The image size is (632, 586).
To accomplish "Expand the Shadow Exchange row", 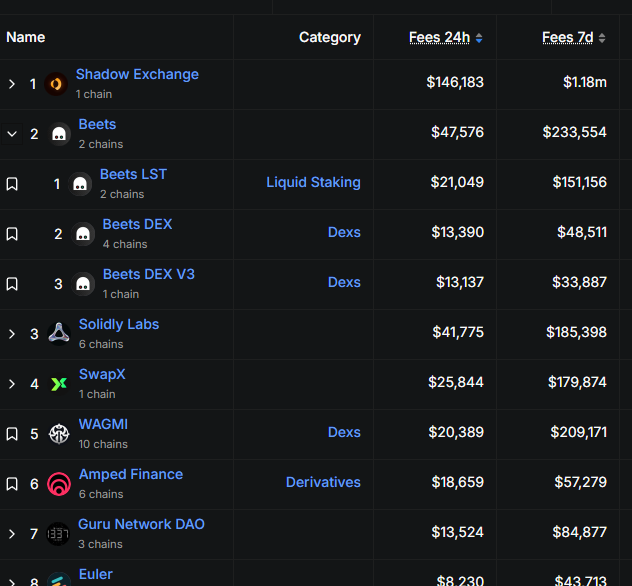I will (x=12, y=84).
